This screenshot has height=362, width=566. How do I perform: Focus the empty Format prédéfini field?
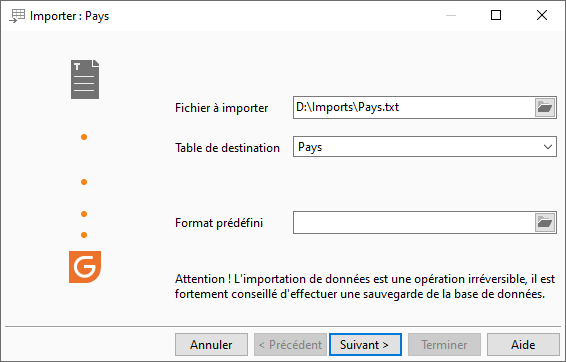(x=414, y=222)
